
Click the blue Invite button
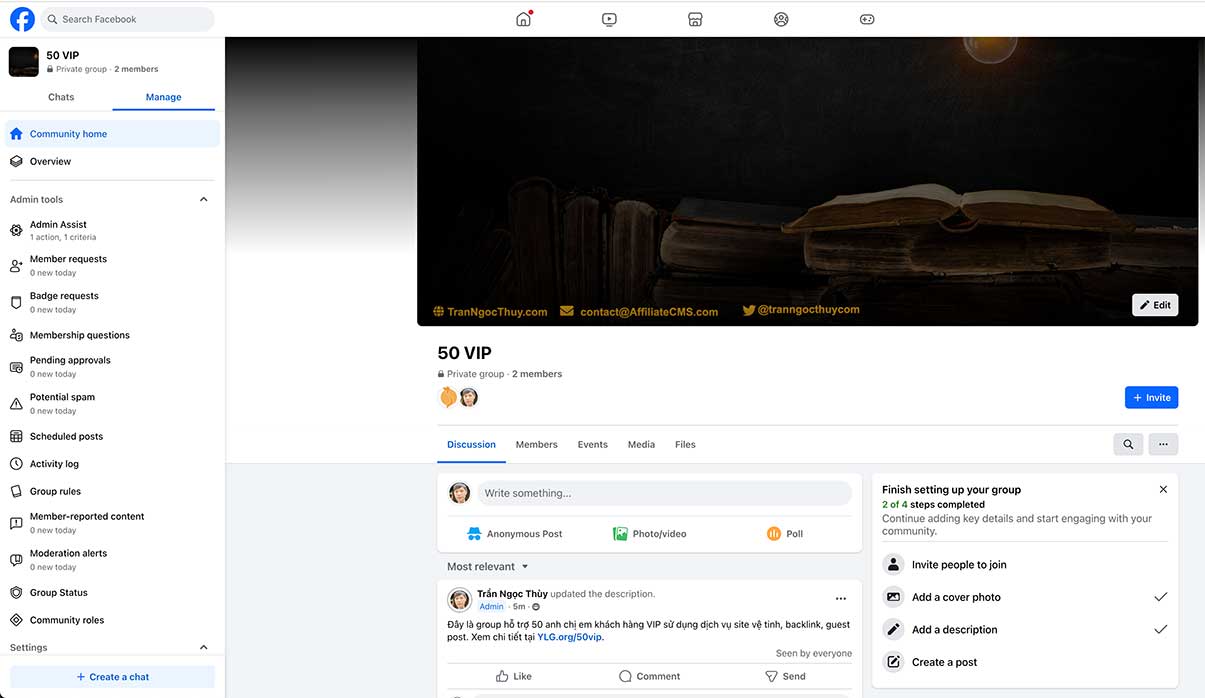[1151, 397]
